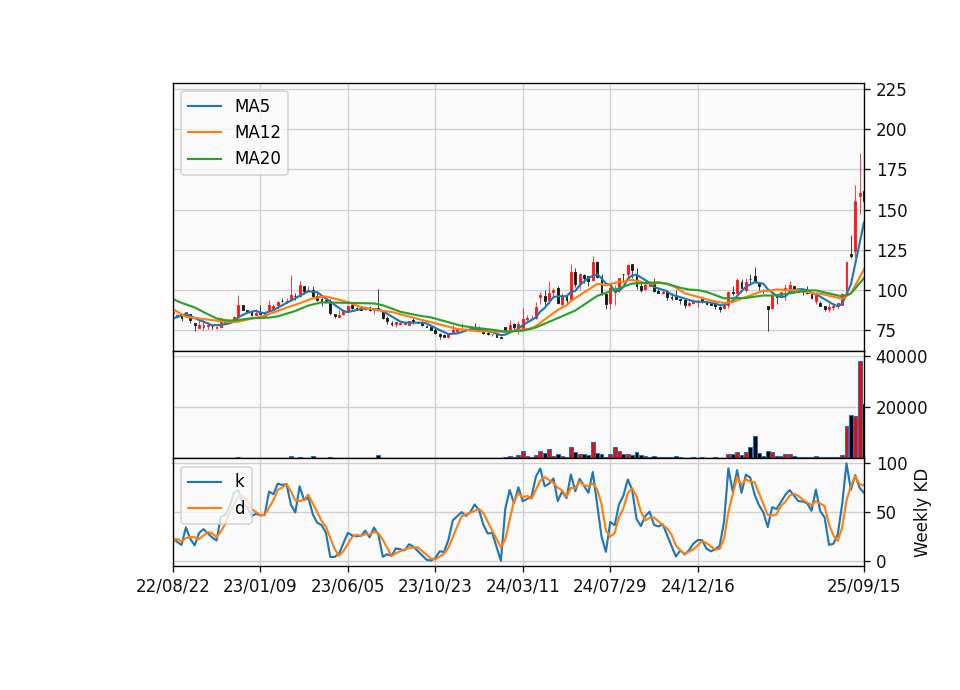Click the MA20 legend label

[257, 158]
